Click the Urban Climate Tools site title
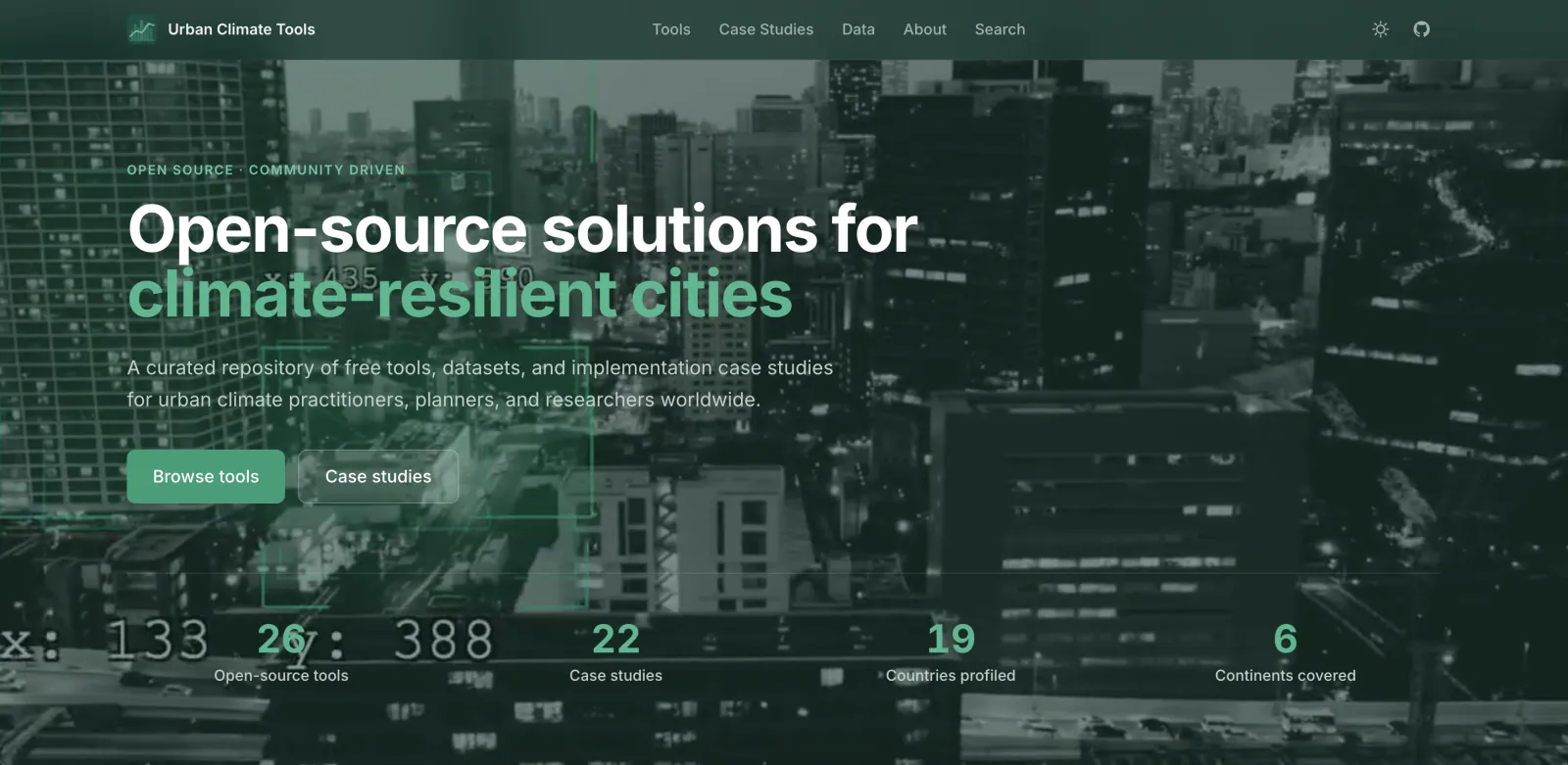 (x=241, y=29)
